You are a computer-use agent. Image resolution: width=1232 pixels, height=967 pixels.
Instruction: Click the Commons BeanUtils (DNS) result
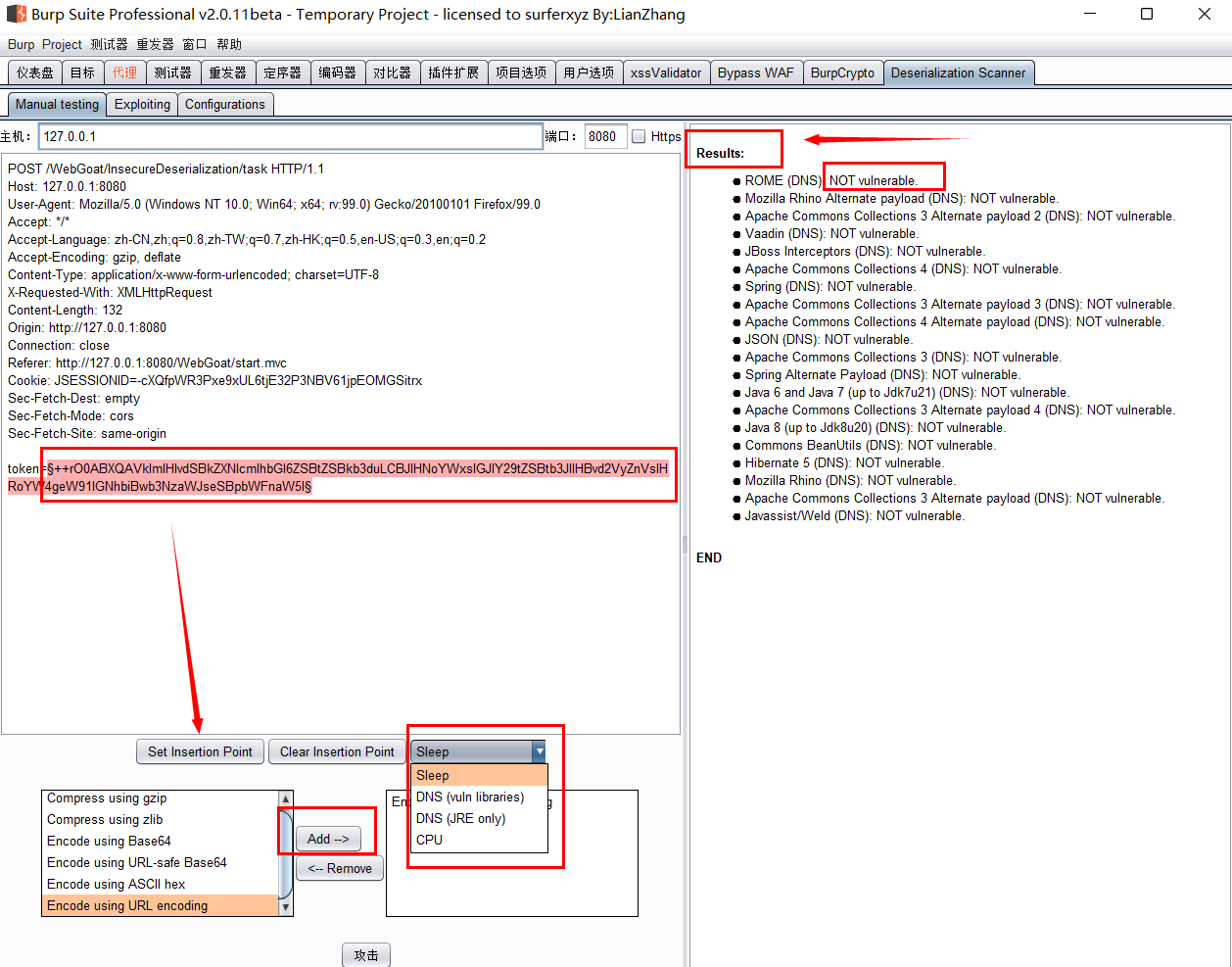pyautogui.click(x=871, y=445)
